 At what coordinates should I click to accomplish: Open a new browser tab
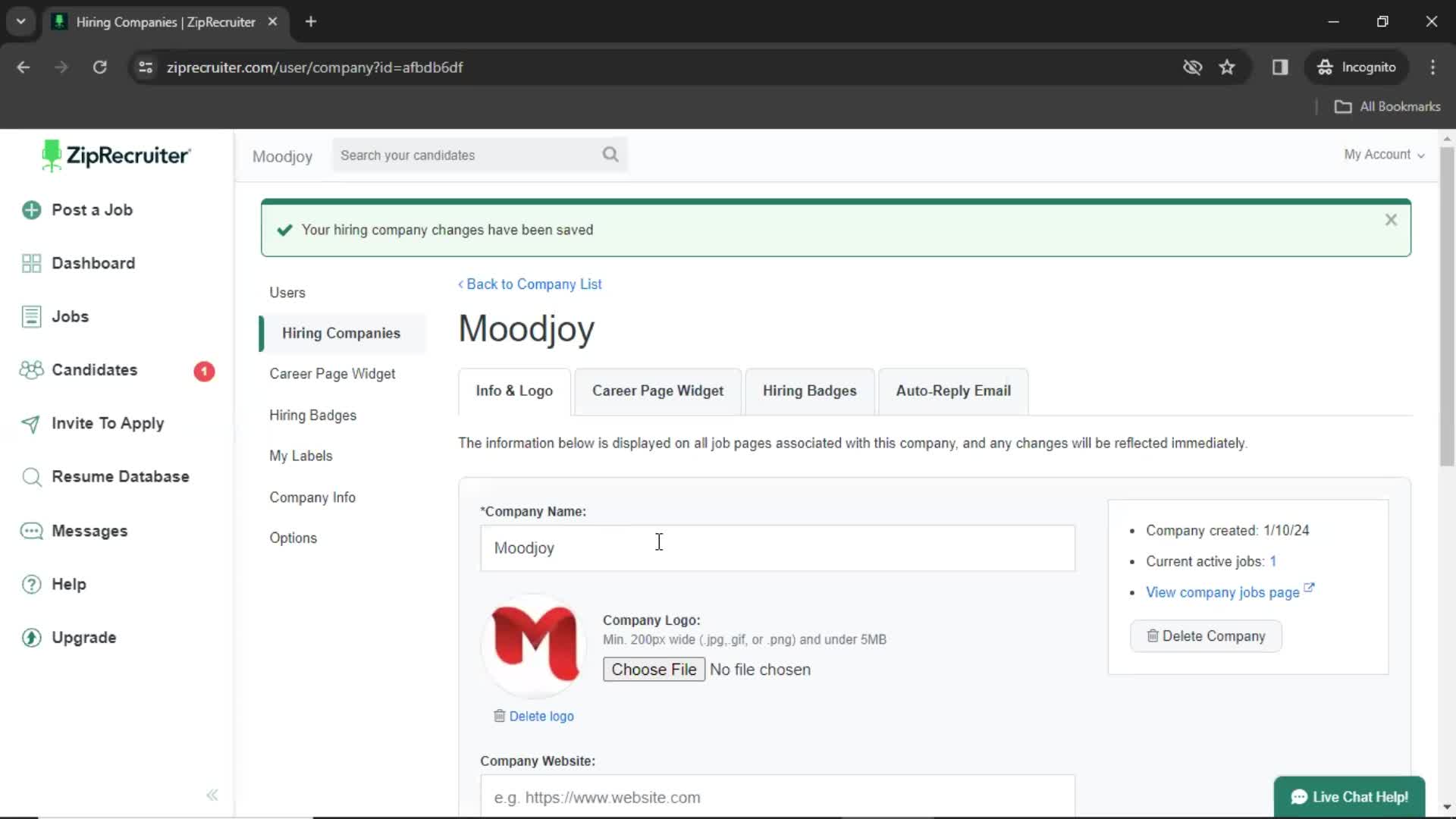[310, 22]
